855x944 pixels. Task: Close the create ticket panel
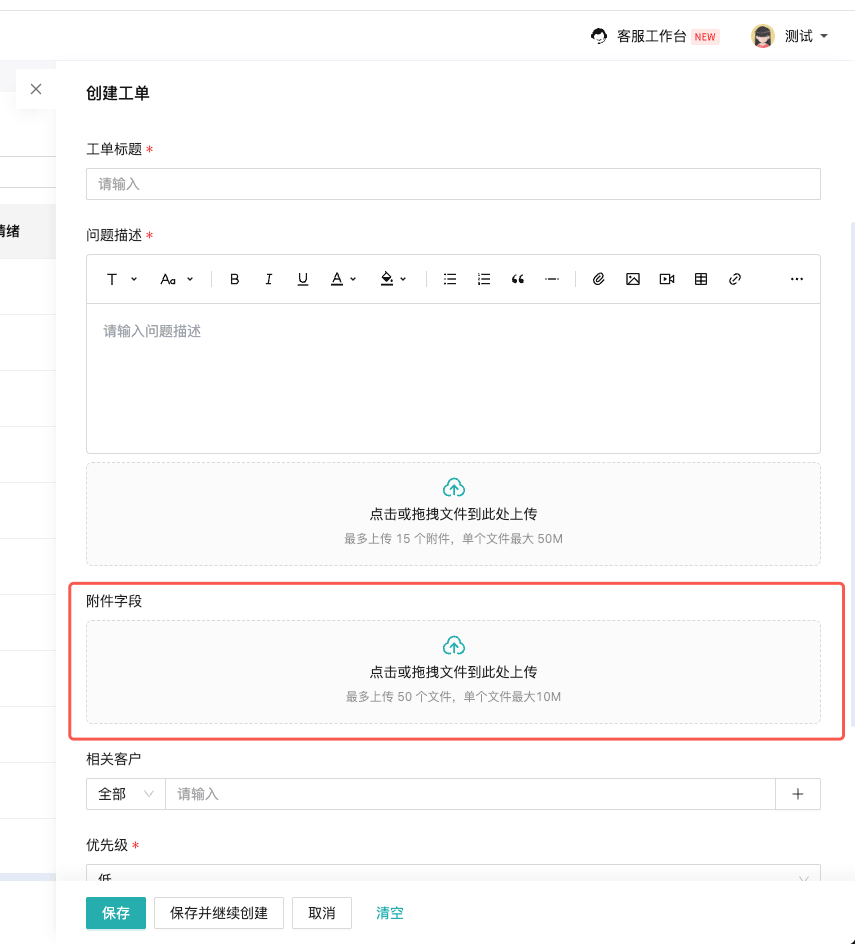coord(36,89)
